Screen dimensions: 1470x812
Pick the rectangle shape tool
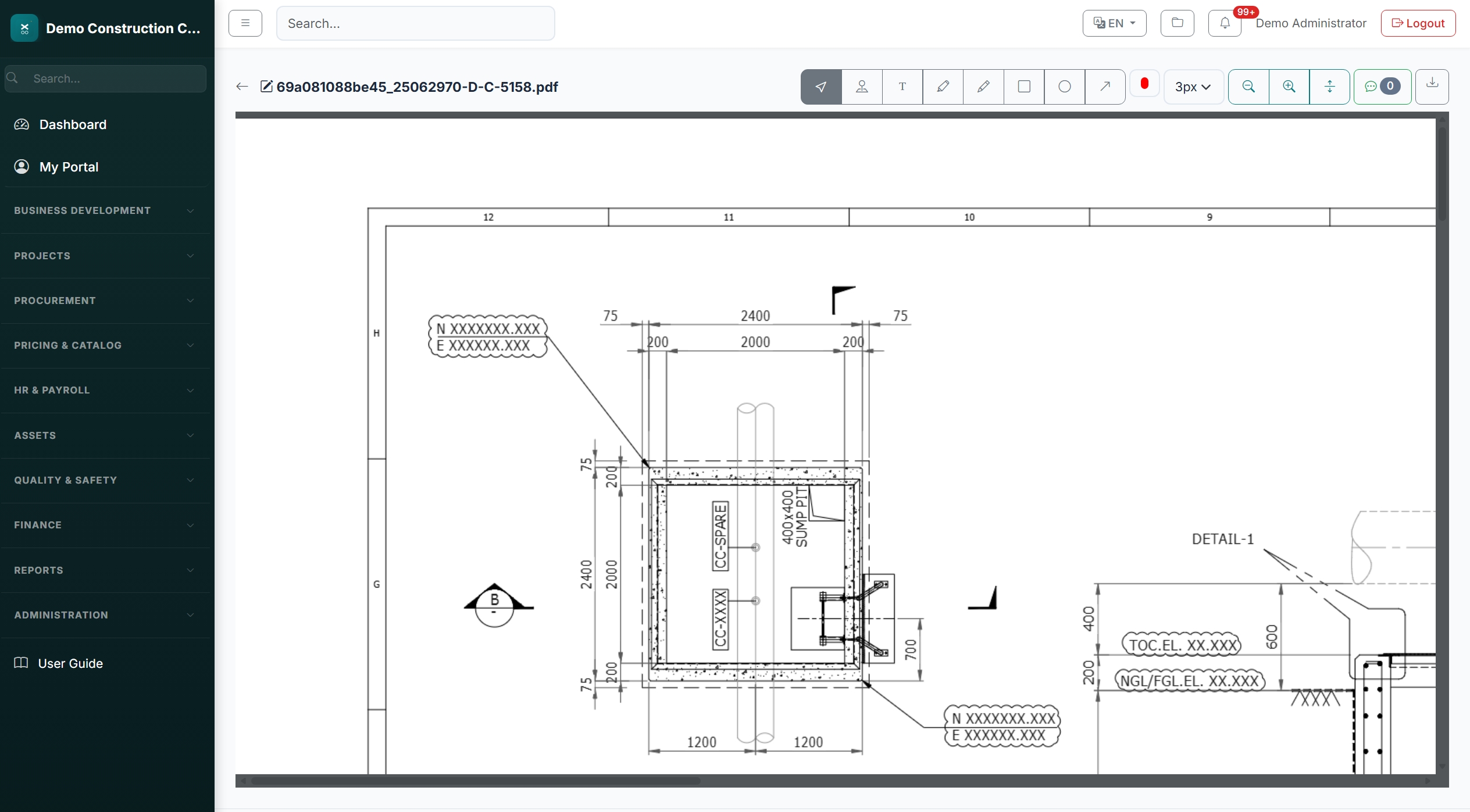coord(1023,87)
